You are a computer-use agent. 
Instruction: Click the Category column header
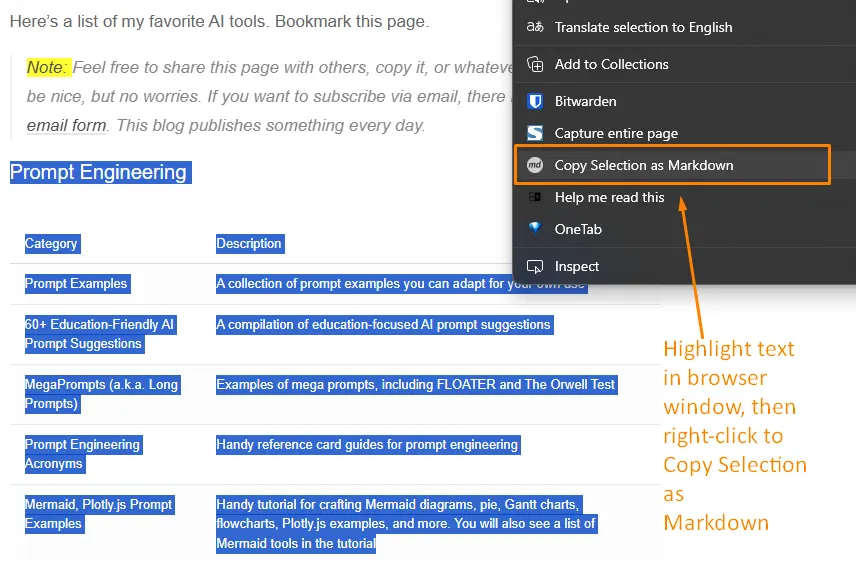coord(52,244)
